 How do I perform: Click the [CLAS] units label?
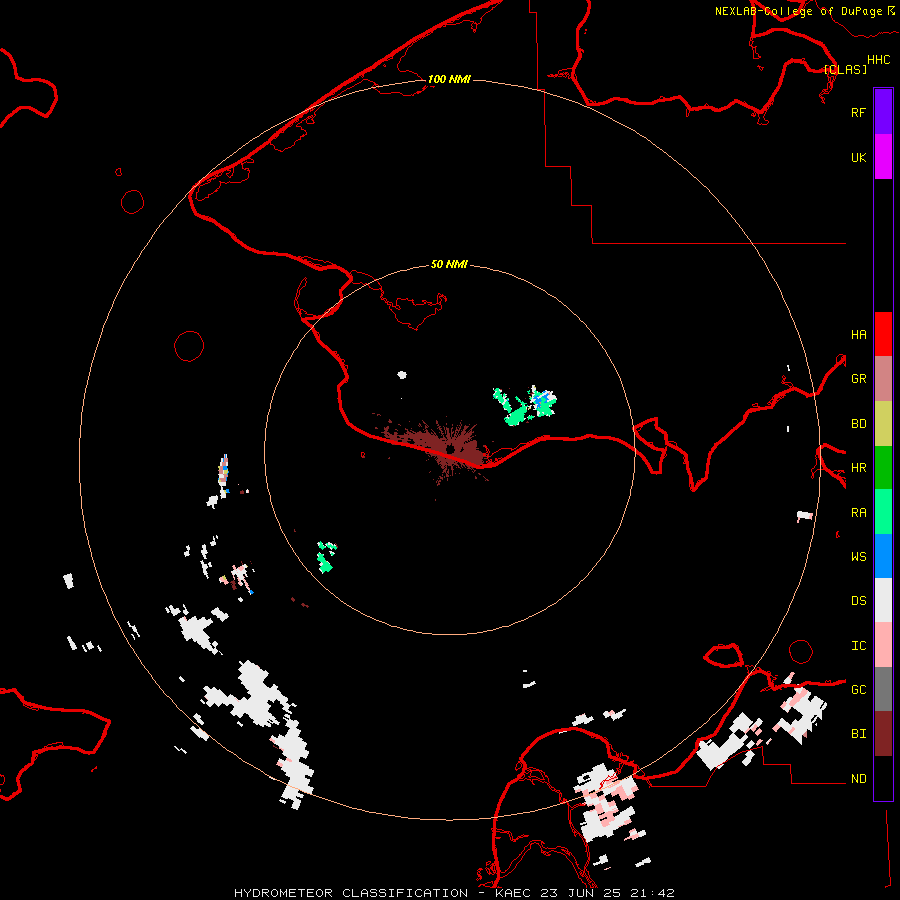pos(845,69)
